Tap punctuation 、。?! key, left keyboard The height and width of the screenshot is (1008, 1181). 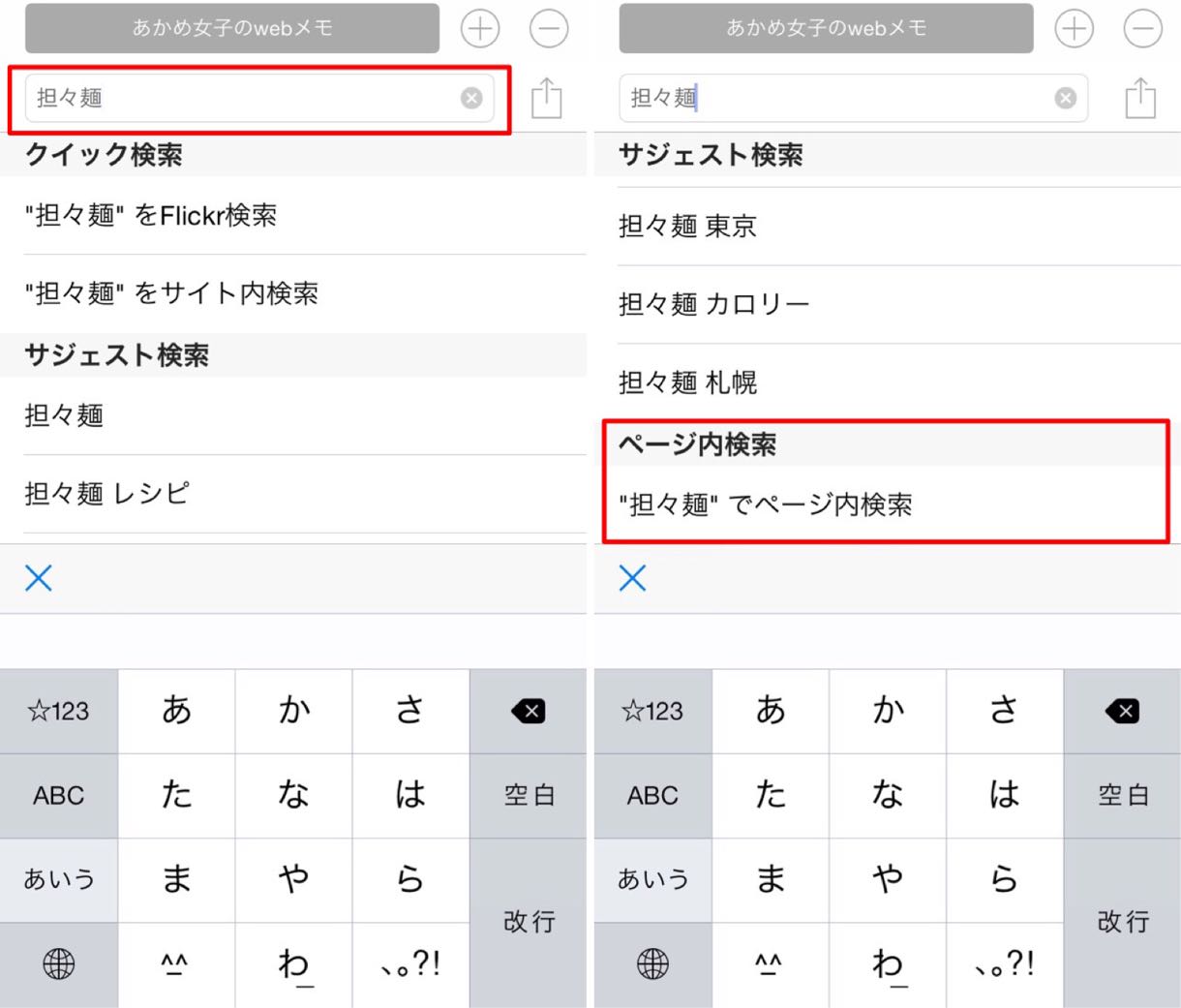(x=410, y=964)
